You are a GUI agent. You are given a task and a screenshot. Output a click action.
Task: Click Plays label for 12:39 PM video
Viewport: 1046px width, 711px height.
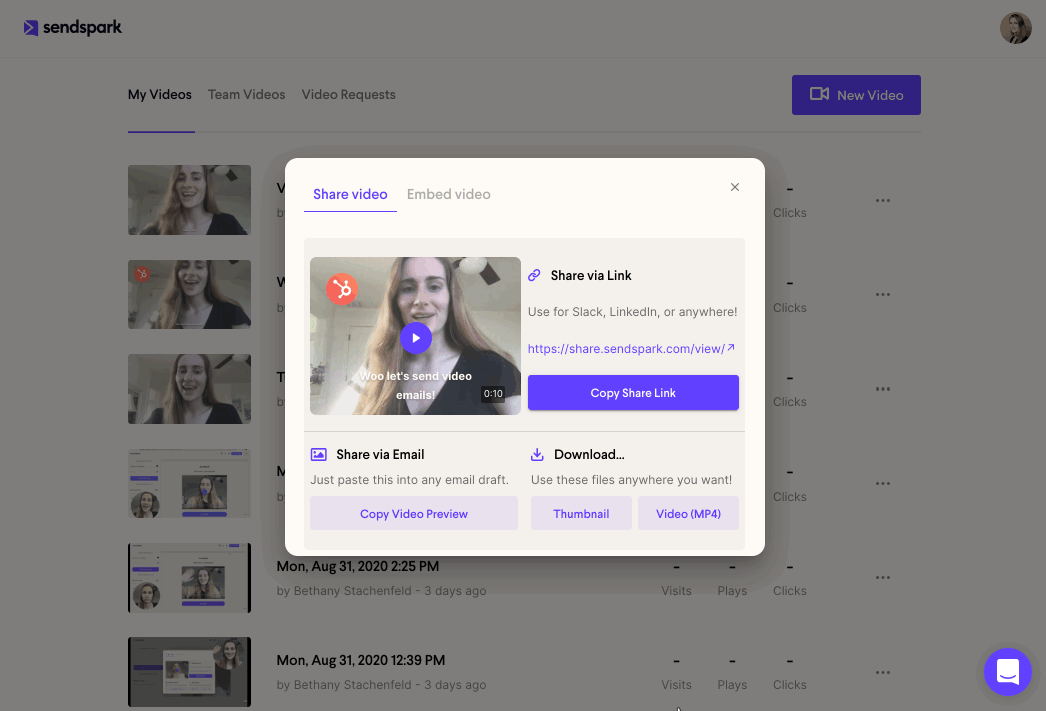pos(732,685)
